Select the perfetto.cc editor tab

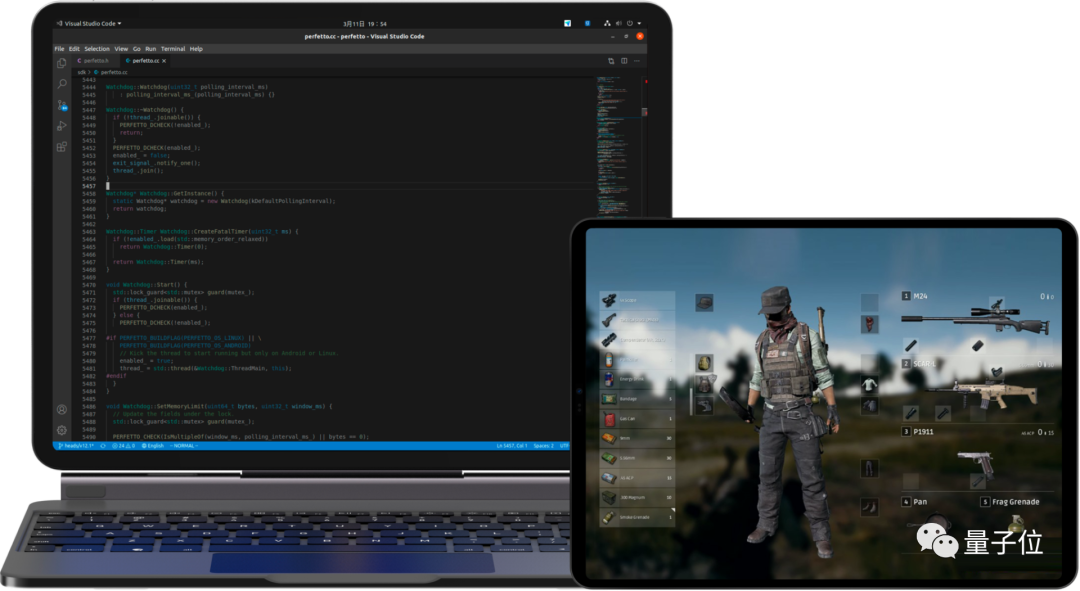point(145,61)
